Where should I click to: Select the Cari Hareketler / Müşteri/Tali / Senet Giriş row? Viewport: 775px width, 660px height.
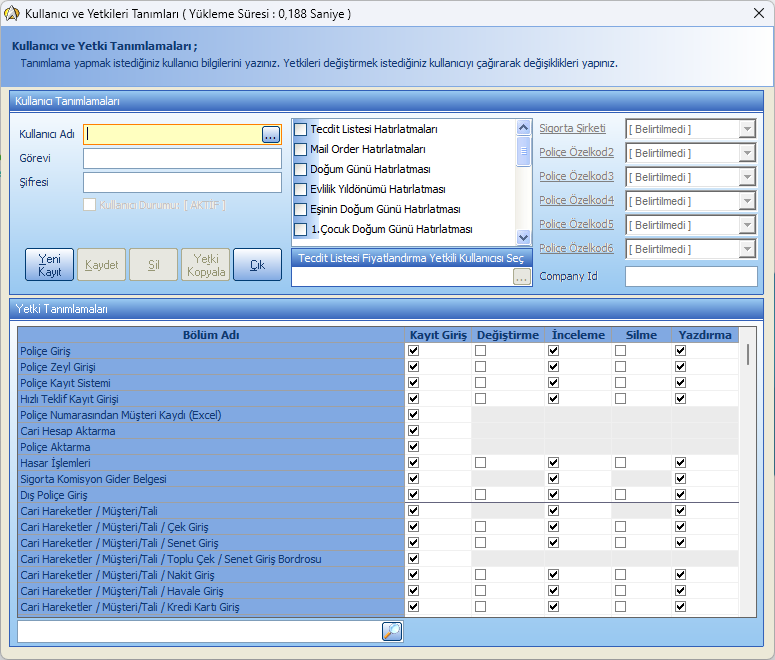[x=211, y=543]
